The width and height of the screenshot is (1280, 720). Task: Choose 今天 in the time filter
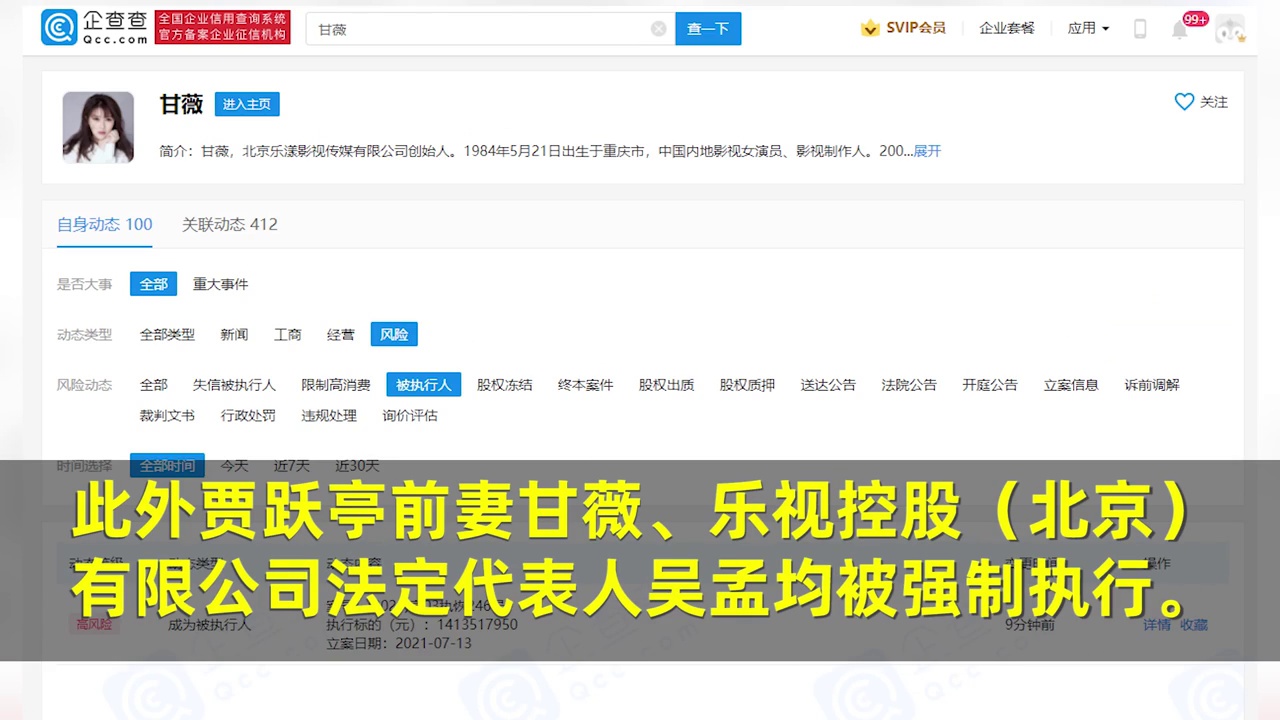click(234, 465)
